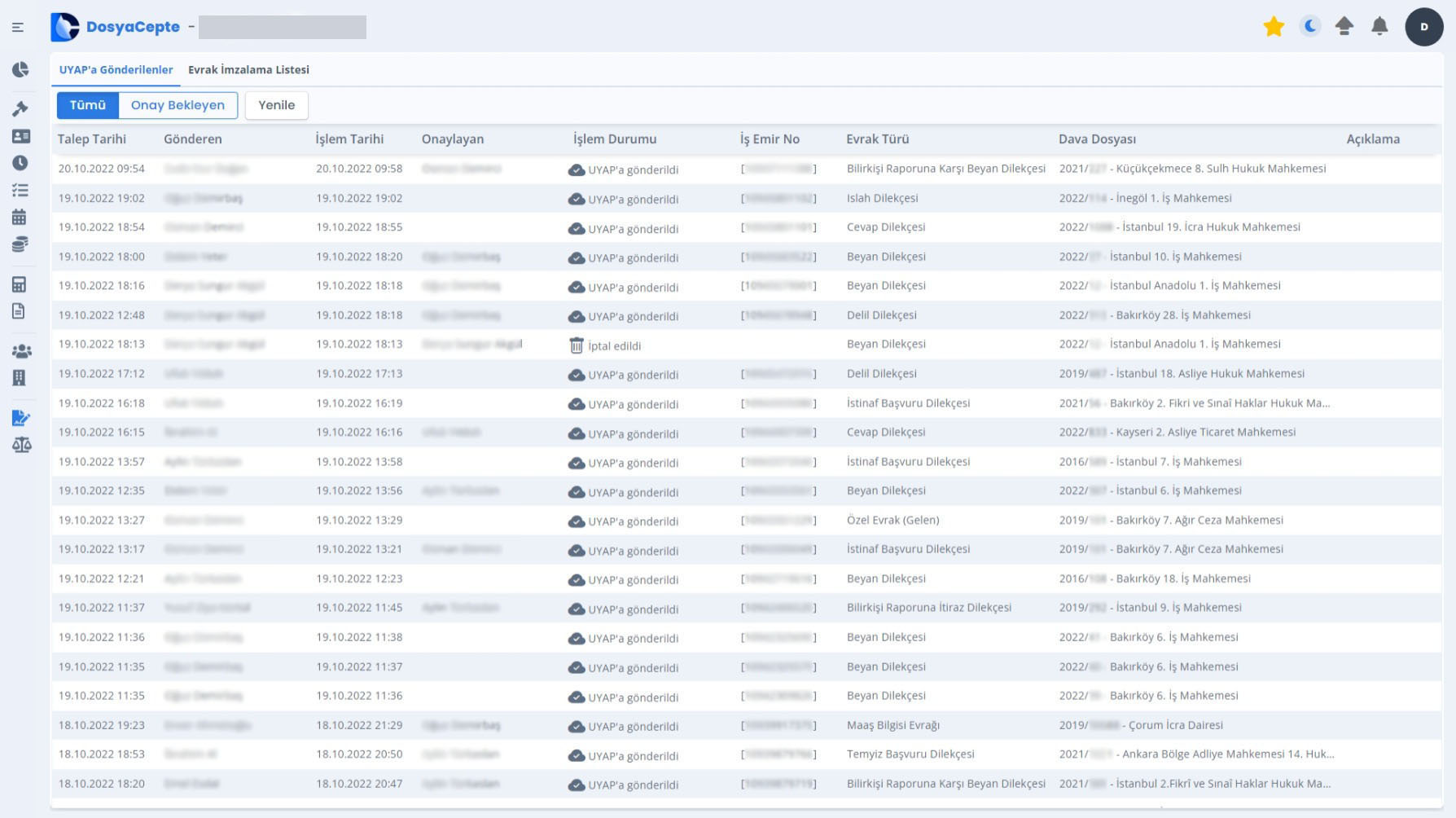
Task: Click the 19.10.2022 16:15 request date cell
Action: click(x=102, y=433)
